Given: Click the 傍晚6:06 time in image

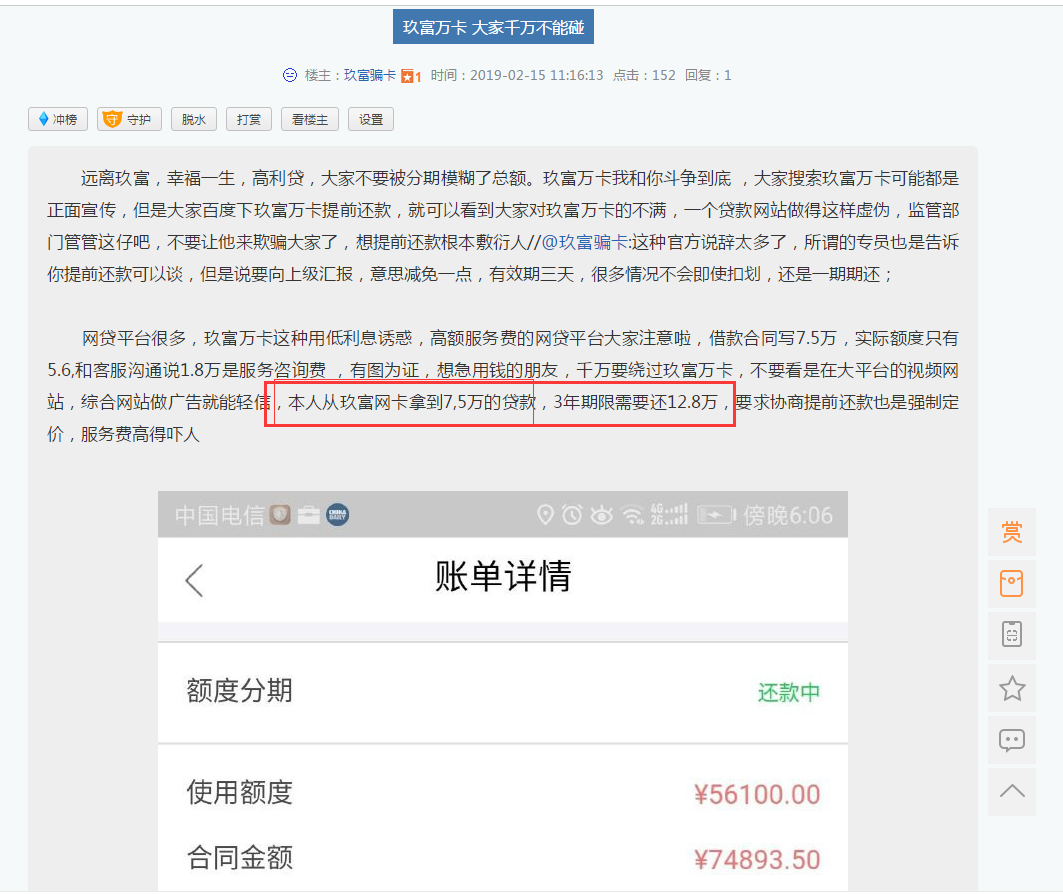Looking at the screenshot, I should point(788,515).
